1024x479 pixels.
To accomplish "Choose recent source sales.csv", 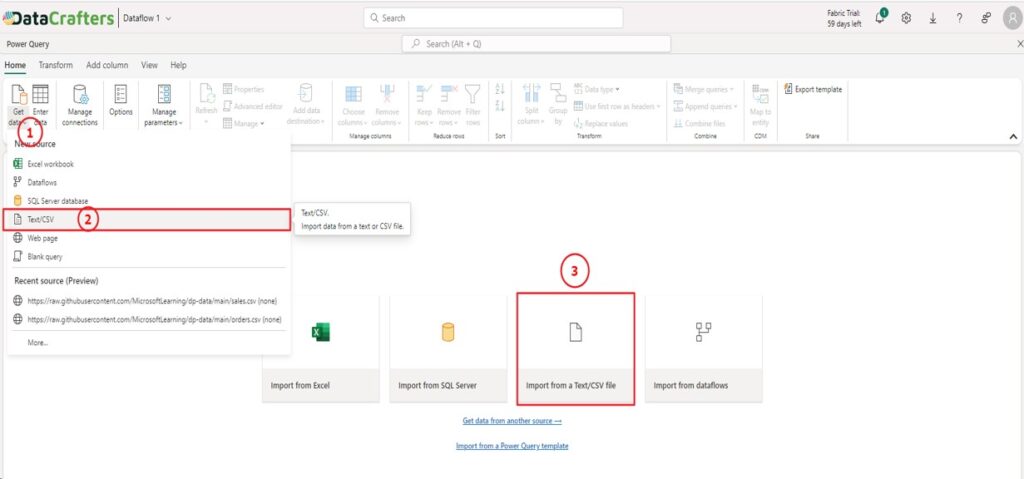I will [149, 301].
